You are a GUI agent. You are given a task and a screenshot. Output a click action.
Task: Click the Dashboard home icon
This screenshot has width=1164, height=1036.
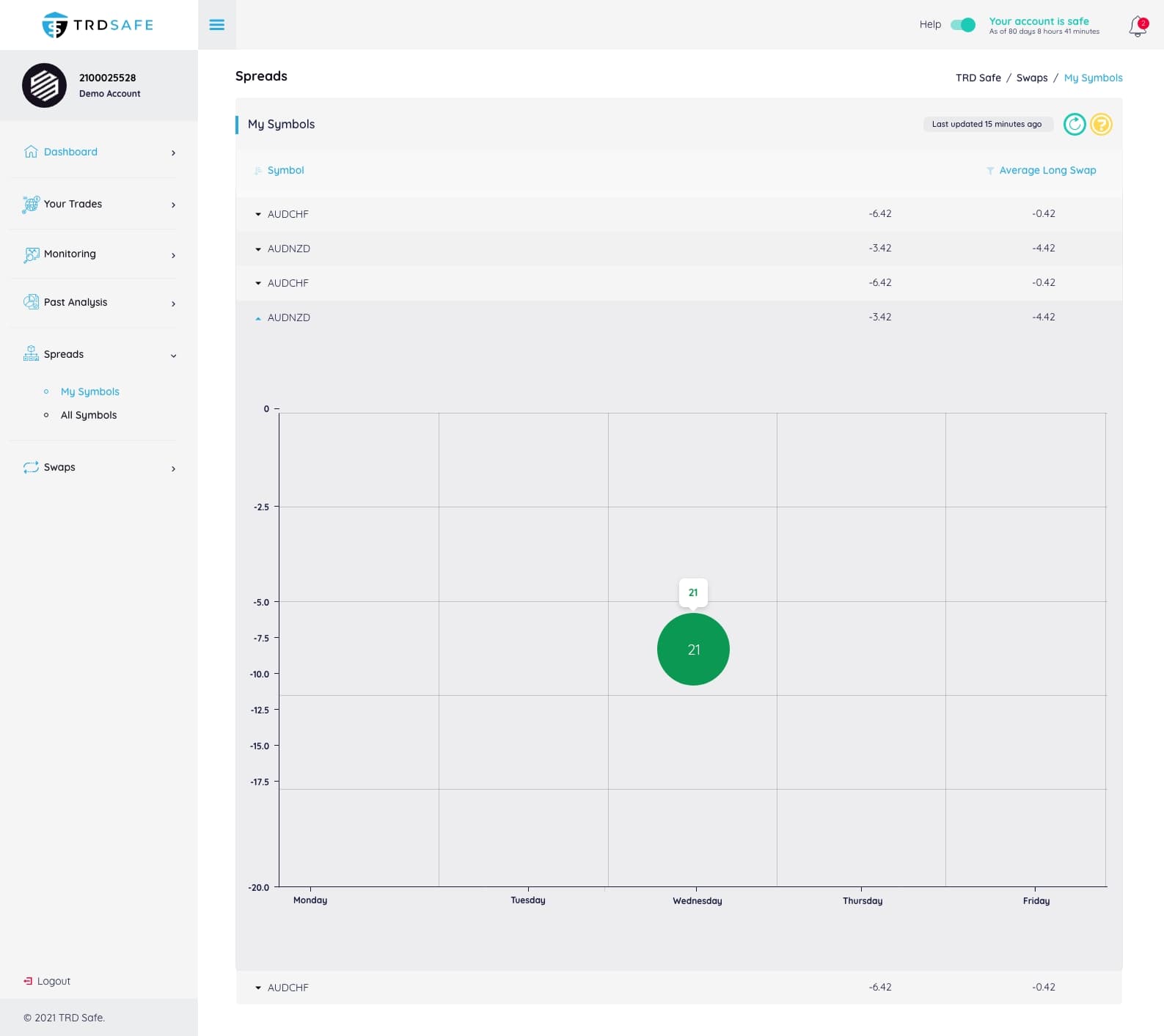31,152
